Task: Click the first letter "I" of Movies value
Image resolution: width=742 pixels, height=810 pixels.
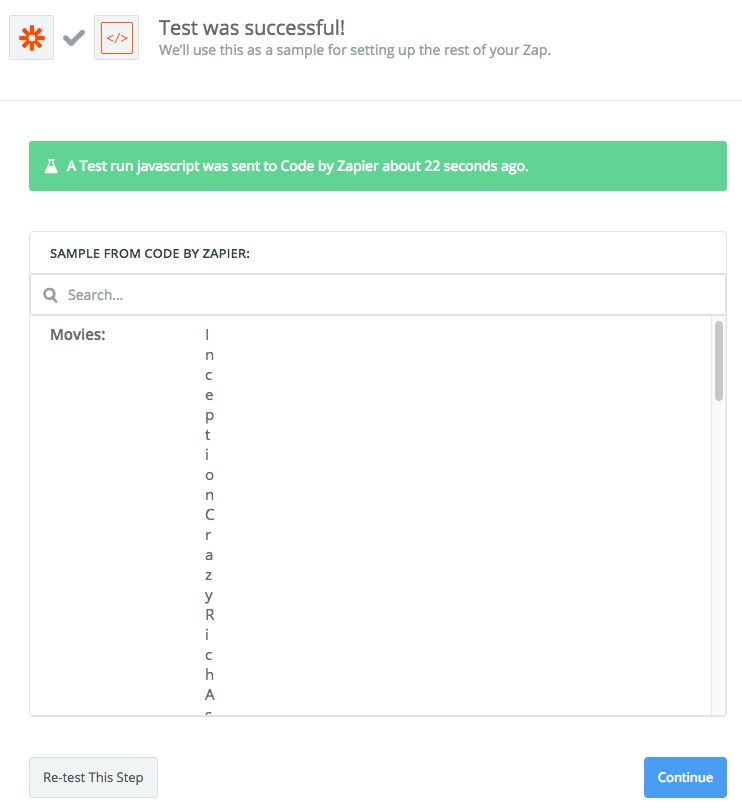Action: 208,335
